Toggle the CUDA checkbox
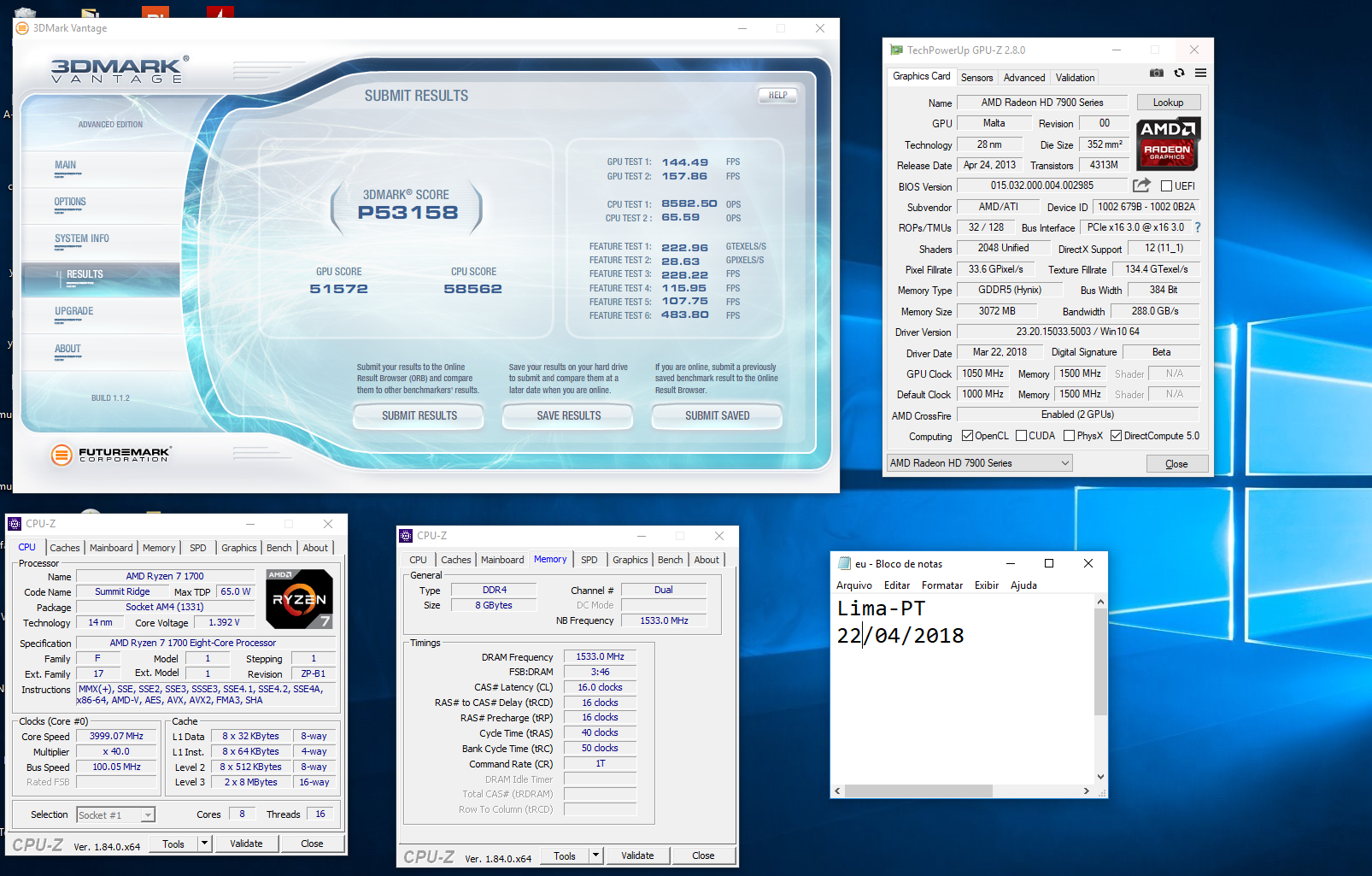The width and height of the screenshot is (1372, 876). [x=1021, y=436]
